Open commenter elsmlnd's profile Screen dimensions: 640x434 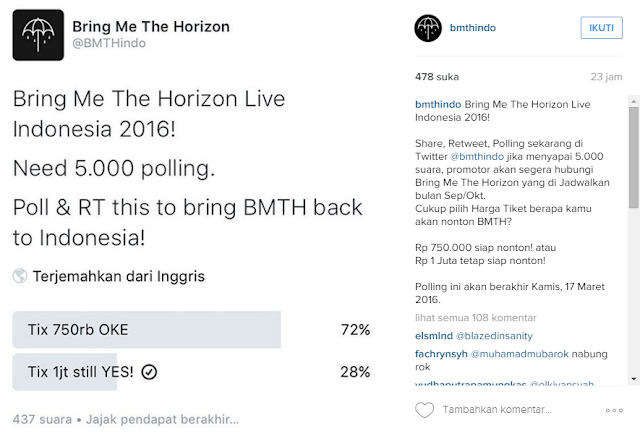[x=434, y=336]
